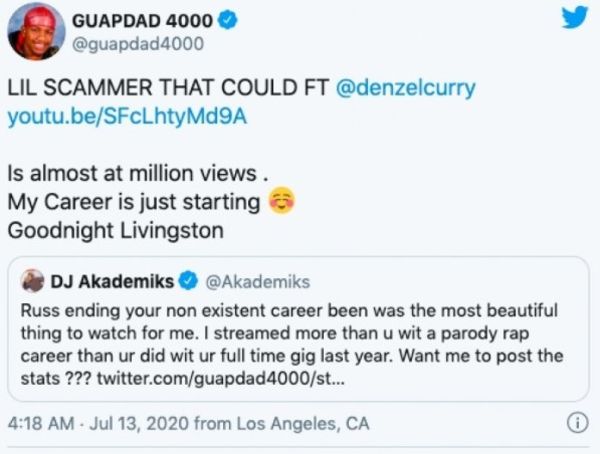Open the GUAPDAD 4000 display name
600x454 pixels.
pyautogui.click(x=142, y=21)
